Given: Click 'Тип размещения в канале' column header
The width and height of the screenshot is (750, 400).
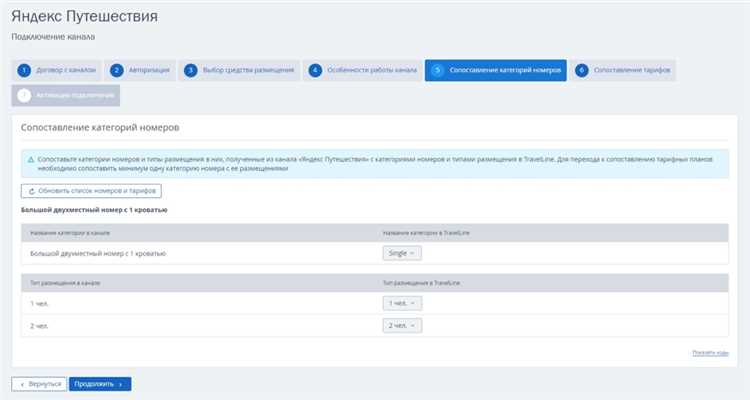Looking at the screenshot, I should (65, 283).
